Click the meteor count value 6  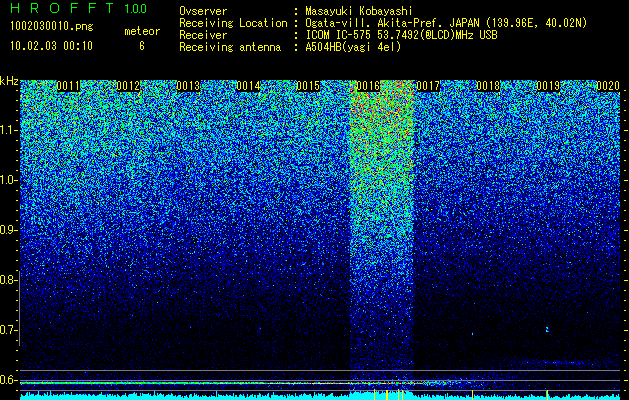[x=142, y=46]
